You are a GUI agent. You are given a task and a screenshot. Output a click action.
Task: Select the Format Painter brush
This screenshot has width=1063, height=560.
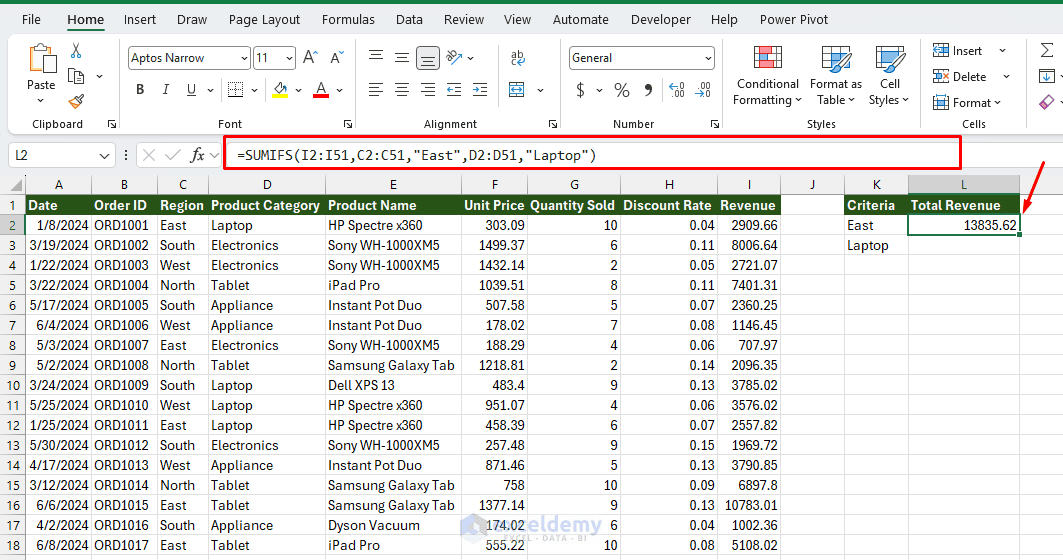(x=76, y=102)
